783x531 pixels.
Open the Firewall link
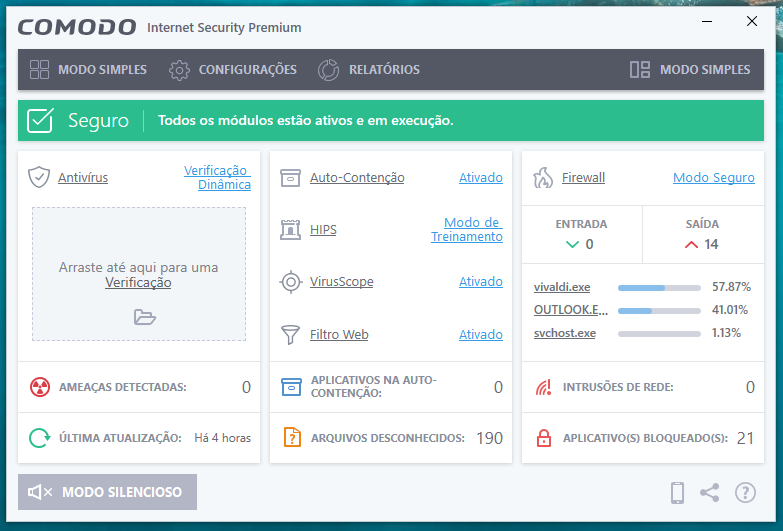pyautogui.click(x=583, y=178)
